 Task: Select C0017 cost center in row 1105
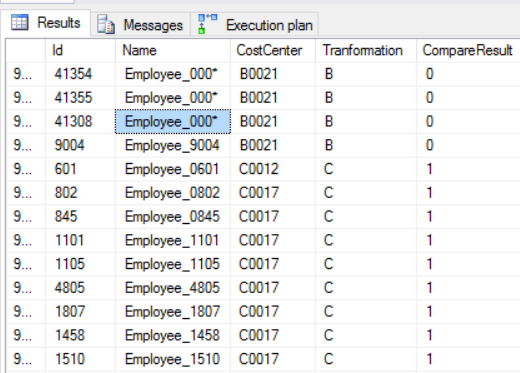[273, 264]
